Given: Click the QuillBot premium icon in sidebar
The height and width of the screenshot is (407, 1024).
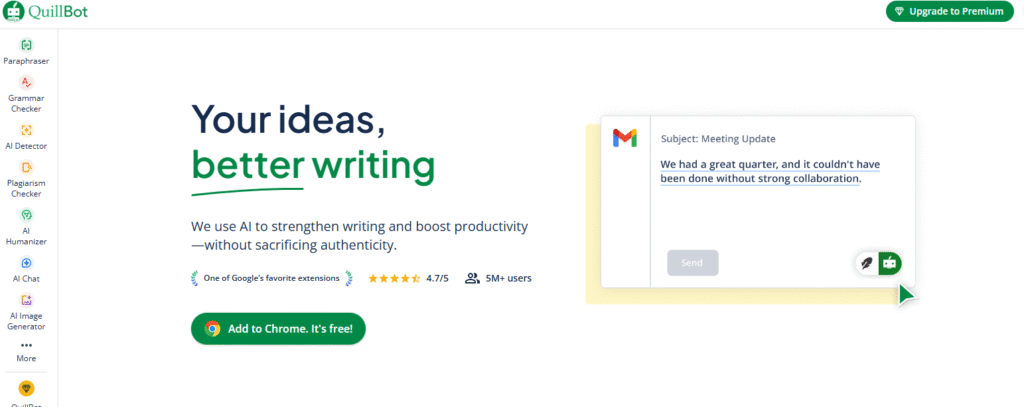Looking at the screenshot, I should click(x=26, y=388).
